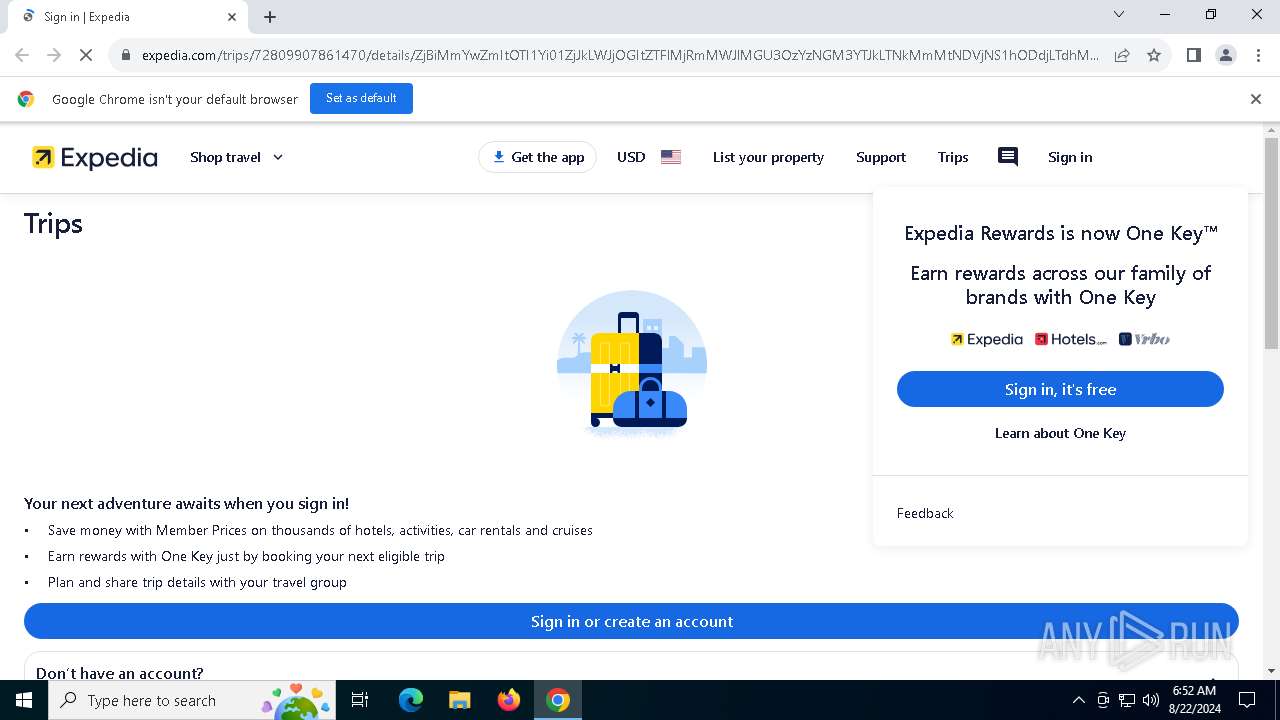Close the Sign in Expedia tab
Image resolution: width=1280 pixels, height=720 pixels.
point(232,17)
